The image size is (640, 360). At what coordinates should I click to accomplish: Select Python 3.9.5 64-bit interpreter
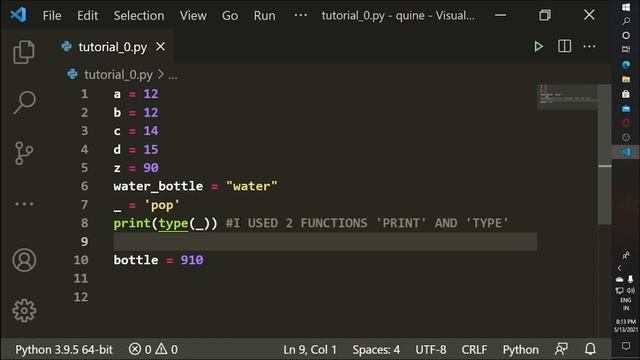tap(64, 349)
